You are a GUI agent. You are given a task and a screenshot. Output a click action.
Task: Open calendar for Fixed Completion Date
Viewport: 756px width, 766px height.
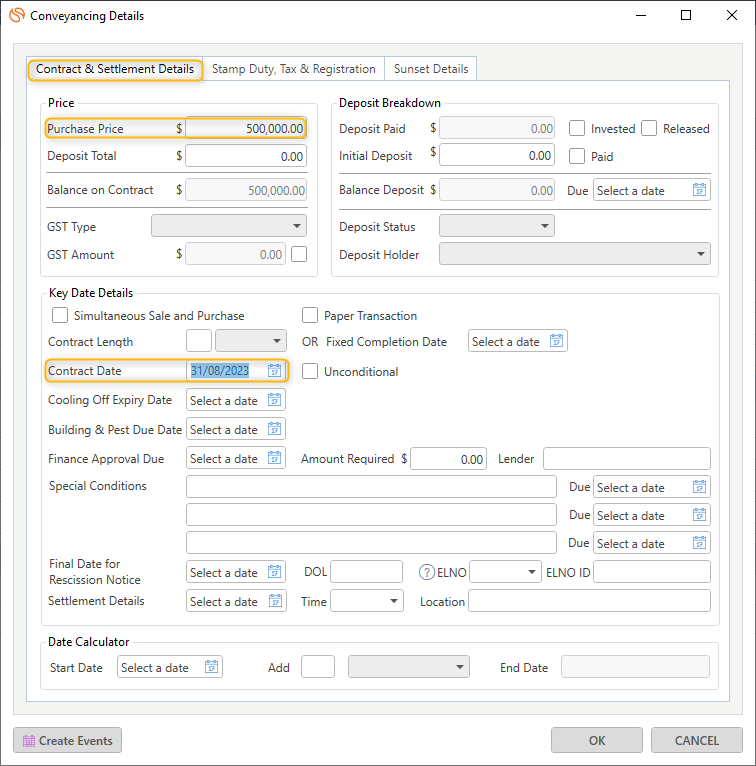(556, 341)
